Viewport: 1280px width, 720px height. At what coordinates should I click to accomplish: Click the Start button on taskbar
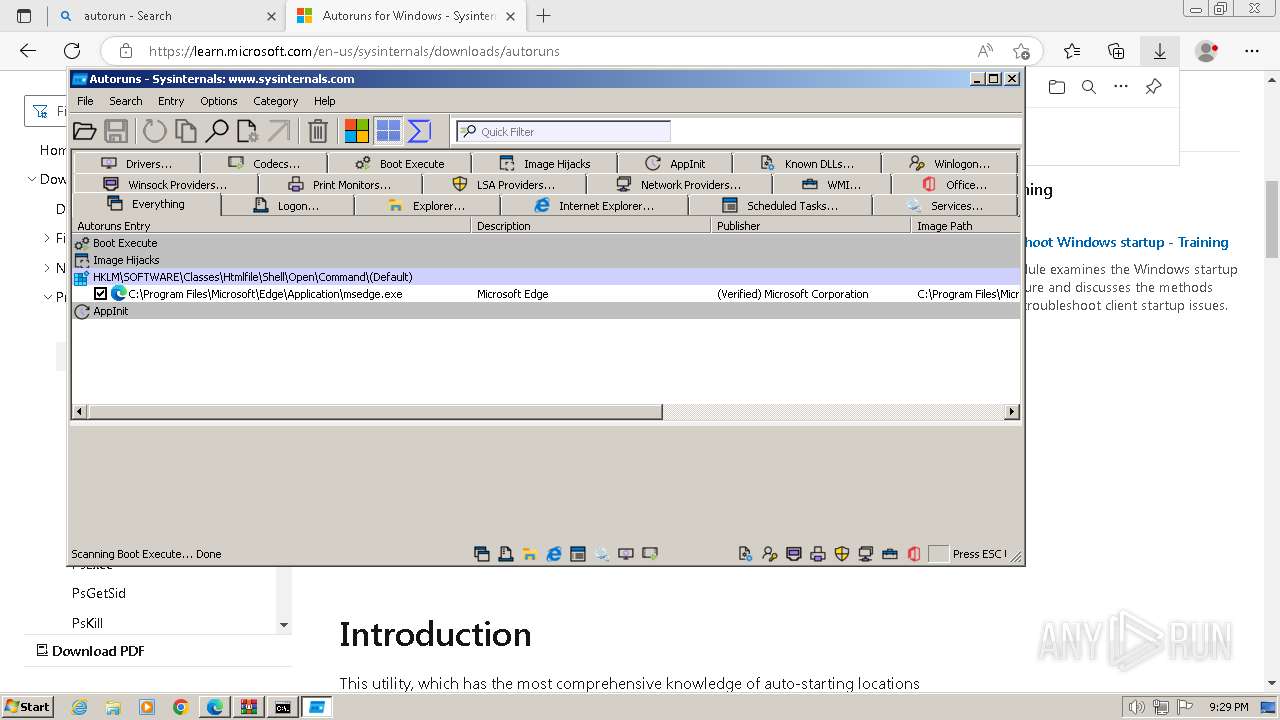pos(27,707)
